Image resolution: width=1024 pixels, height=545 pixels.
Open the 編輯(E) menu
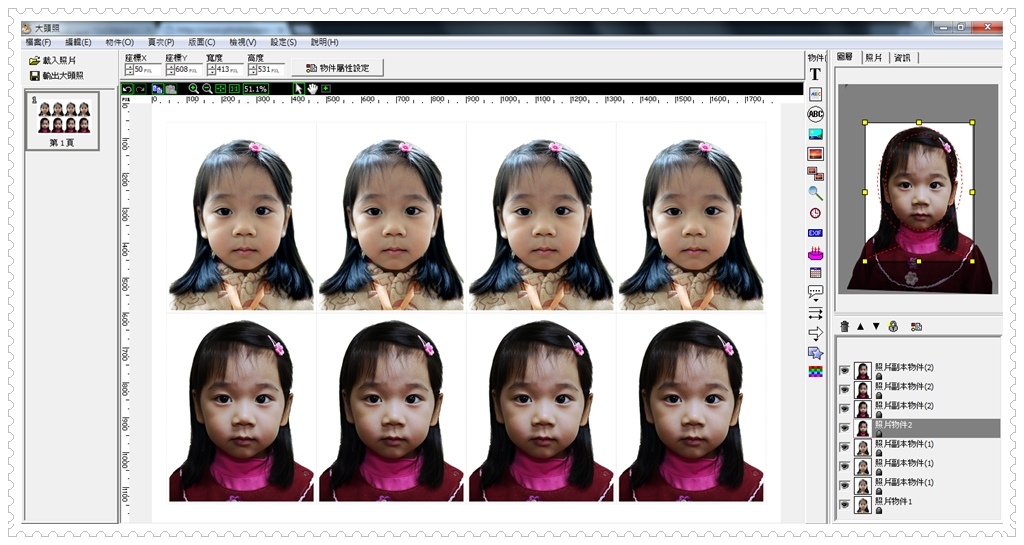pos(78,42)
